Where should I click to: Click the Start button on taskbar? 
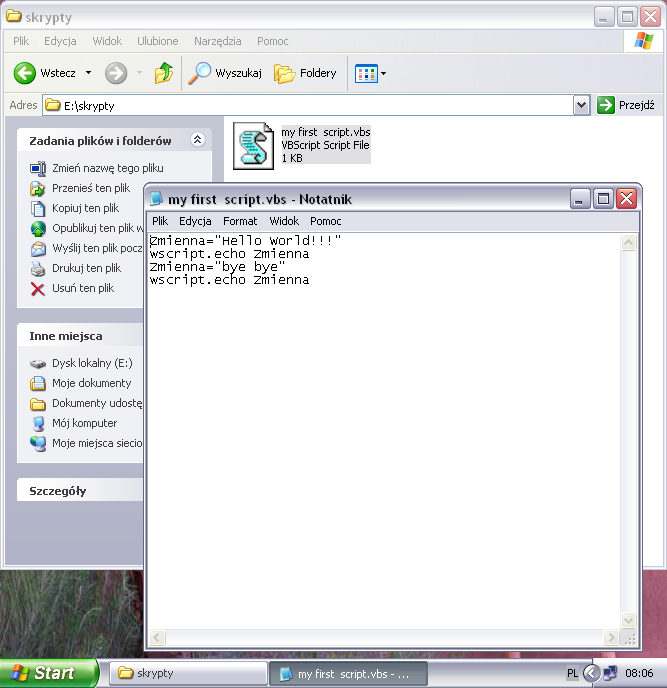48,673
